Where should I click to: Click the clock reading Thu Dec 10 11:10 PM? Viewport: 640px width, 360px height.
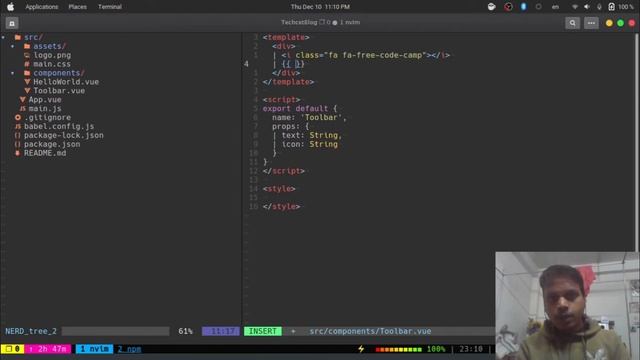tap(320, 7)
